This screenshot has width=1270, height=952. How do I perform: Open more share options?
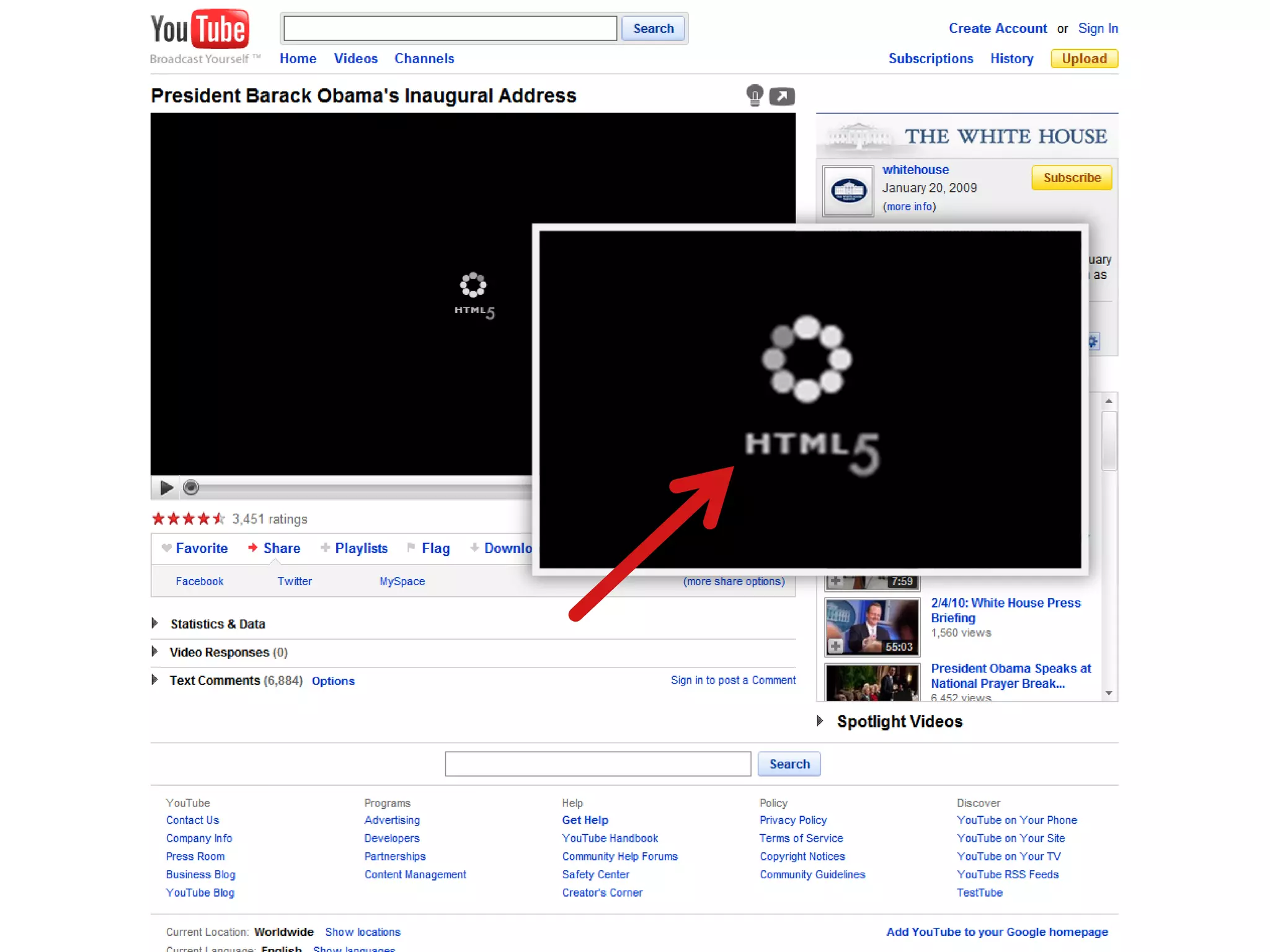click(734, 581)
